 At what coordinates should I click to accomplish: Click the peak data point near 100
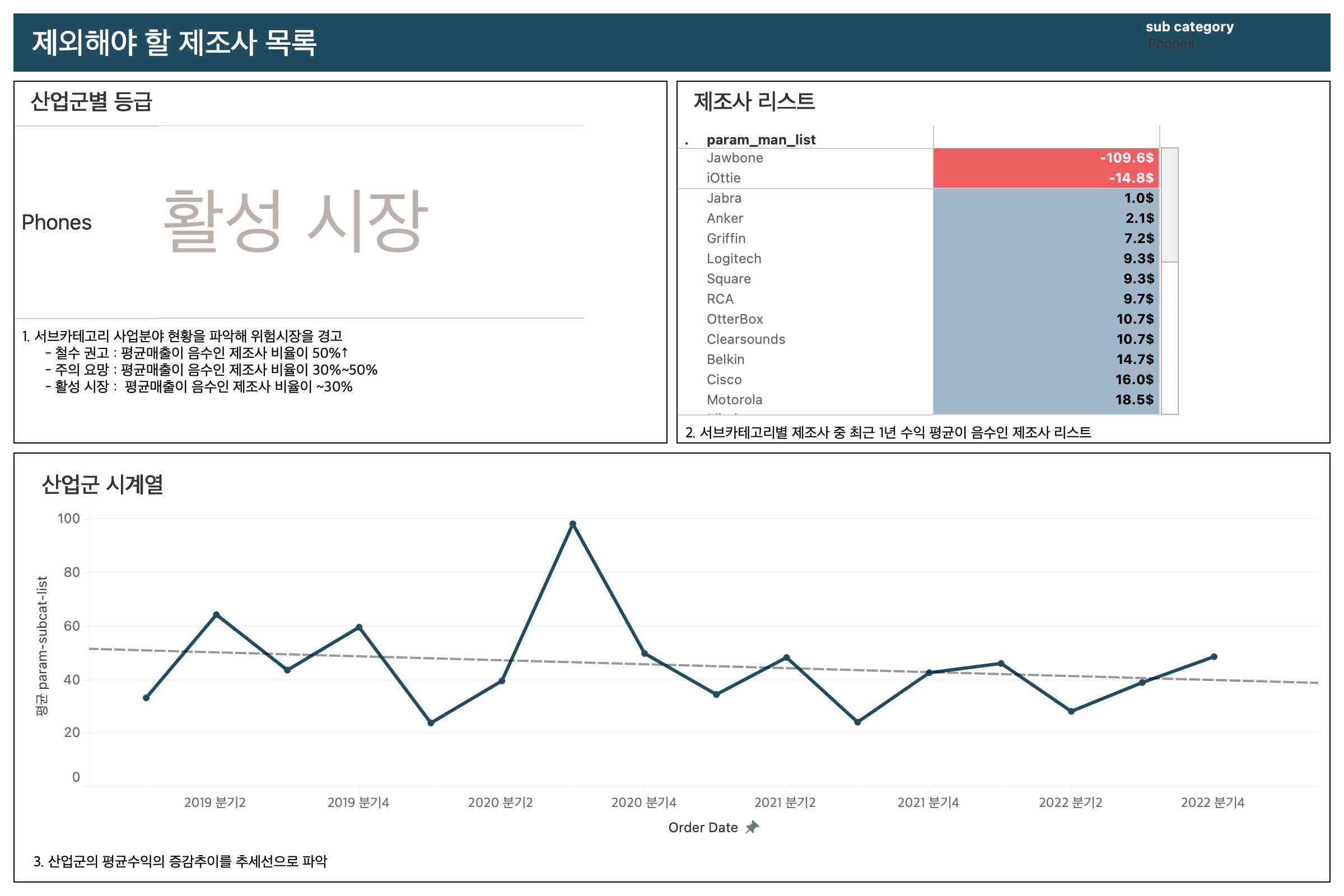click(x=572, y=524)
